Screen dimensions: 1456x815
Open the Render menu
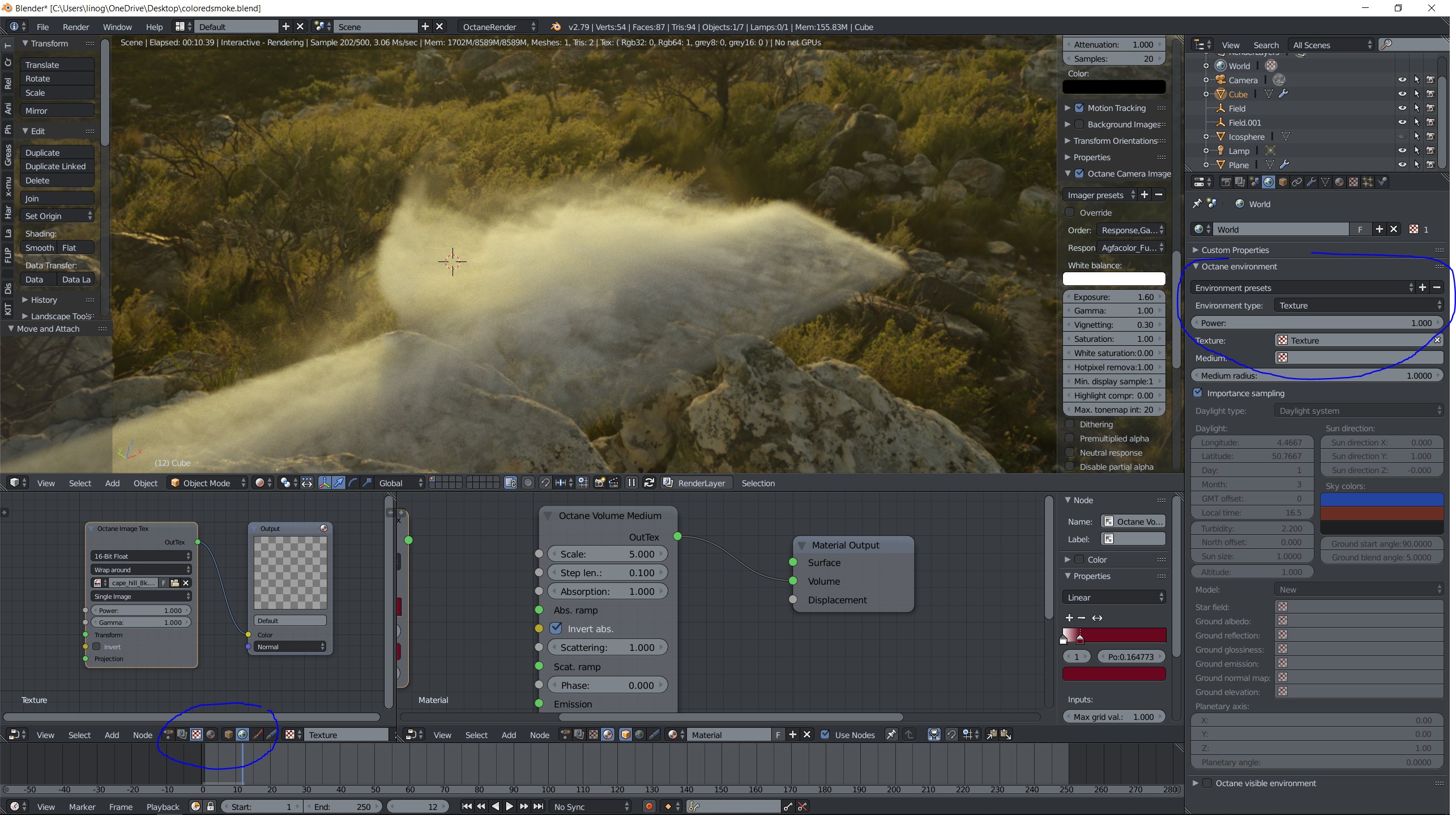pos(76,27)
